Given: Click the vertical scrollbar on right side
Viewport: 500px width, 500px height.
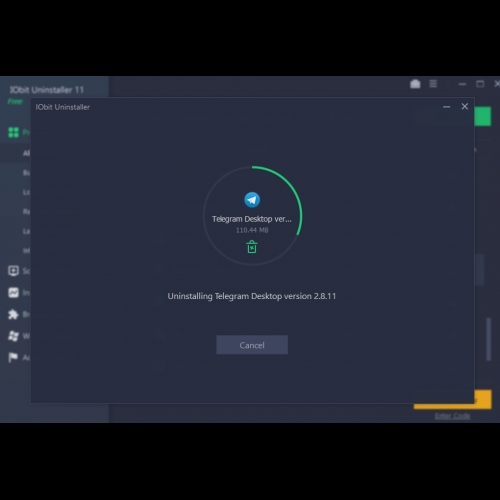Looking at the screenshot, I should [x=489, y=339].
